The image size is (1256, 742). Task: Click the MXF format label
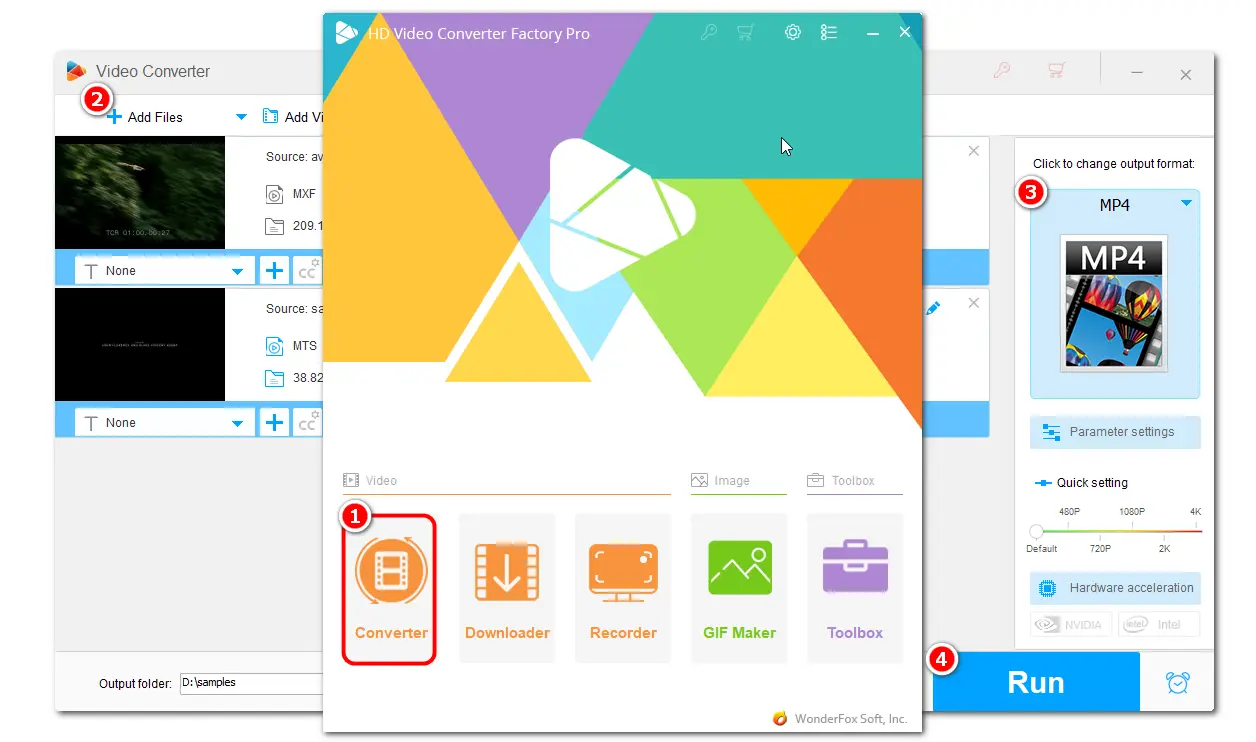[x=305, y=194]
